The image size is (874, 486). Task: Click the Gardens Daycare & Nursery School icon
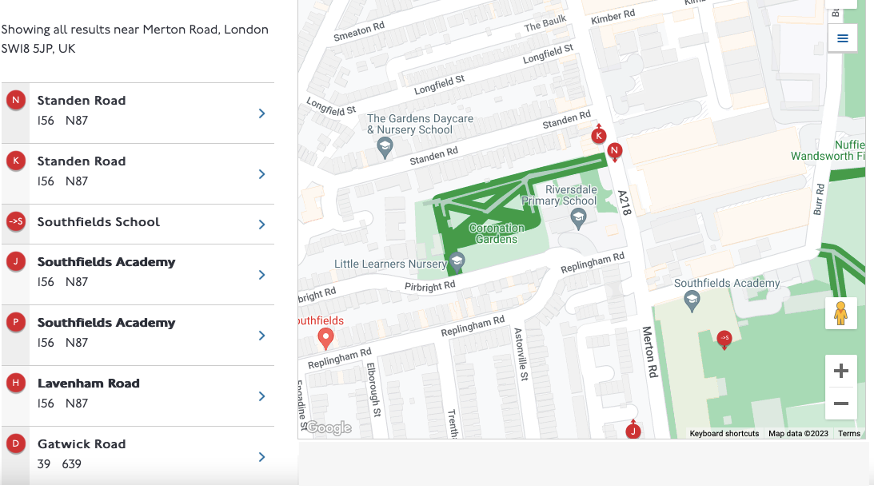(x=384, y=147)
